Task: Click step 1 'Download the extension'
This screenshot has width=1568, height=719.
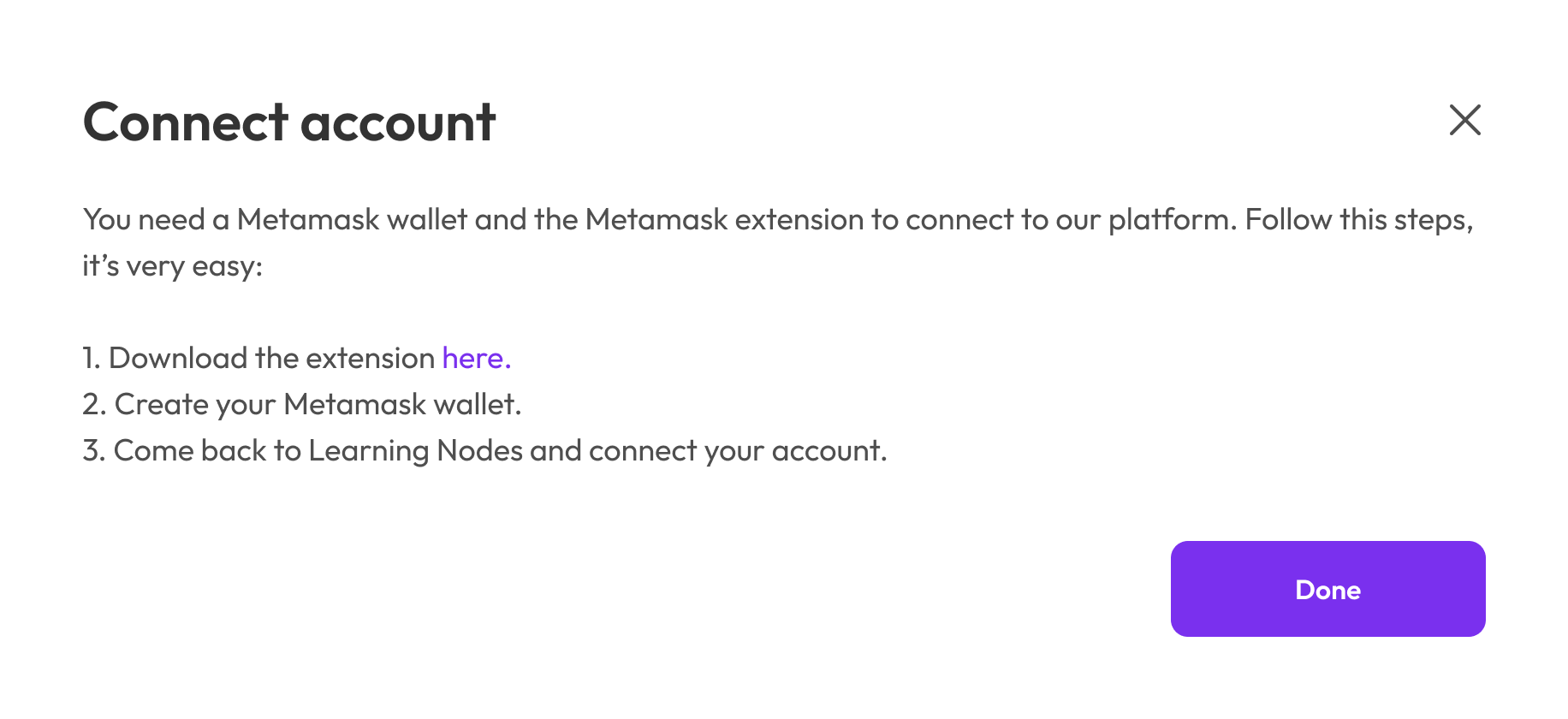Action: click(257, 358)
